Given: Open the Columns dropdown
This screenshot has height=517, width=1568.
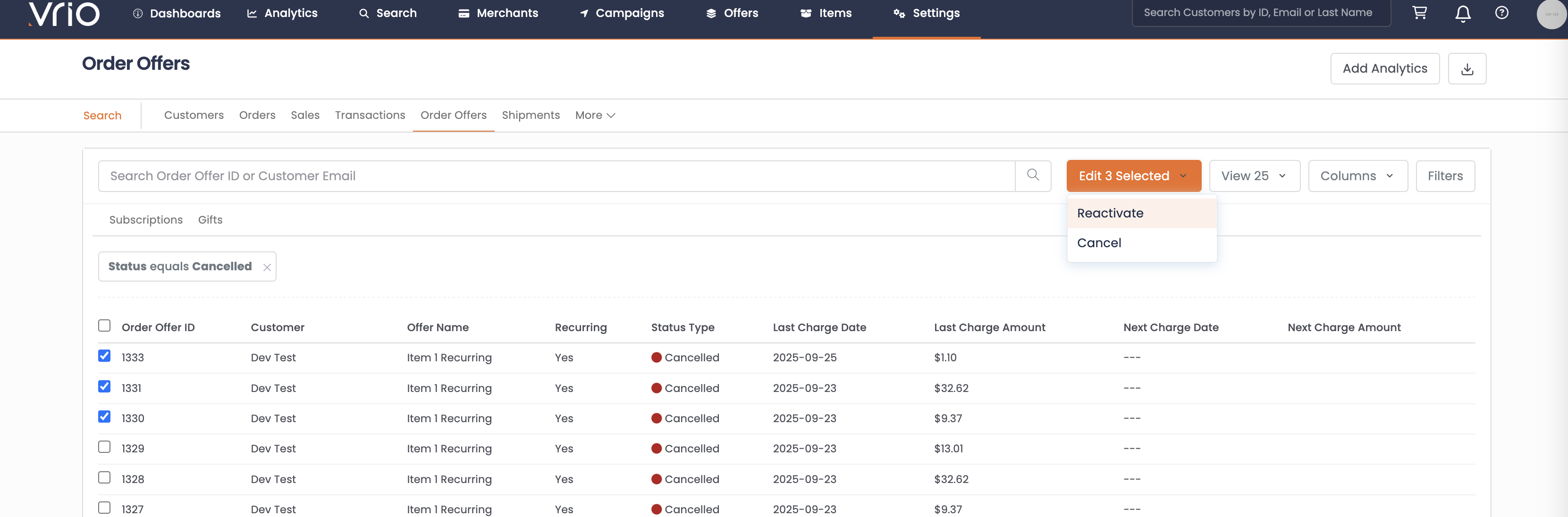Looking at the screenshot, I should tap(1357, 176).
